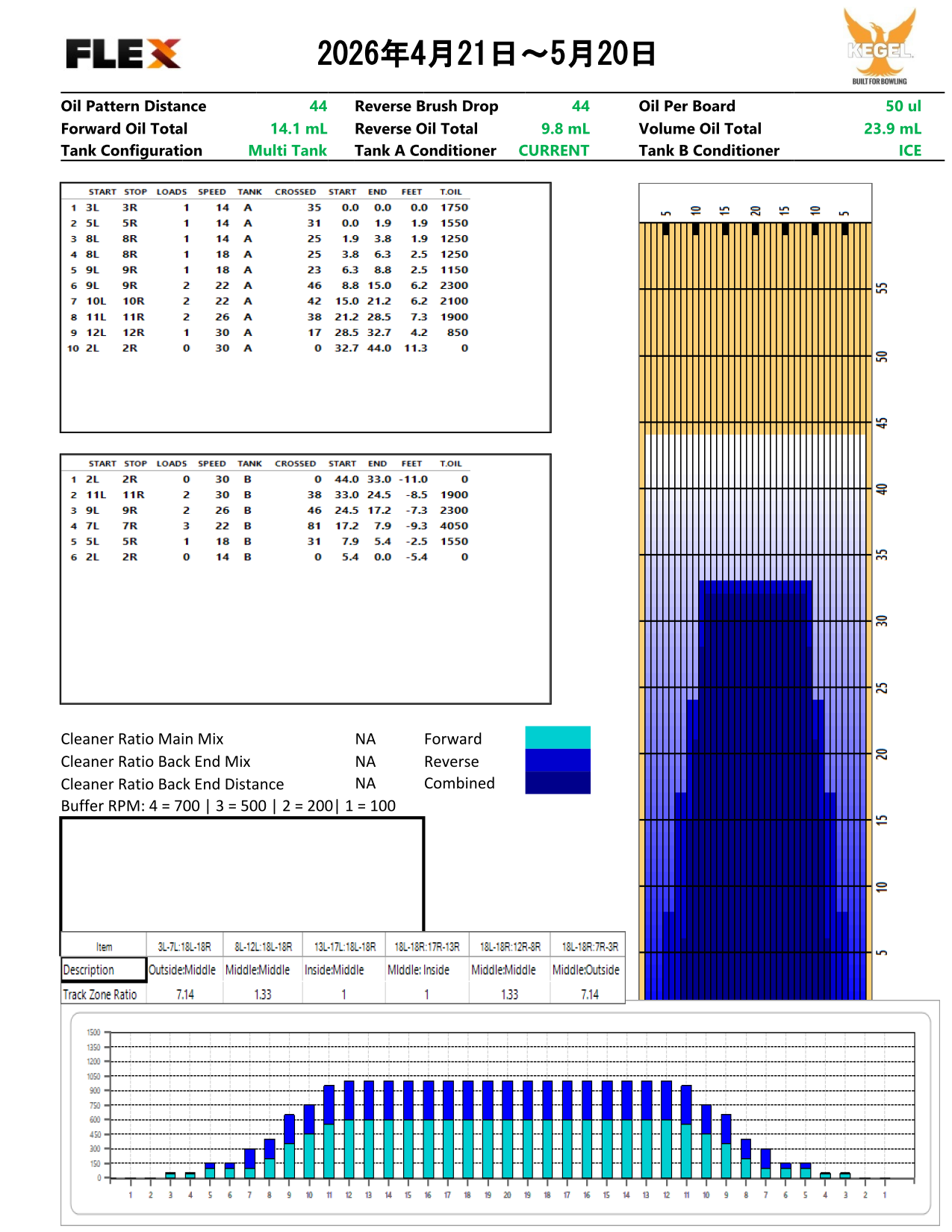Click the Volume Oil Total 23.9 mL value
952x1232 pixels.
point(892,128)
